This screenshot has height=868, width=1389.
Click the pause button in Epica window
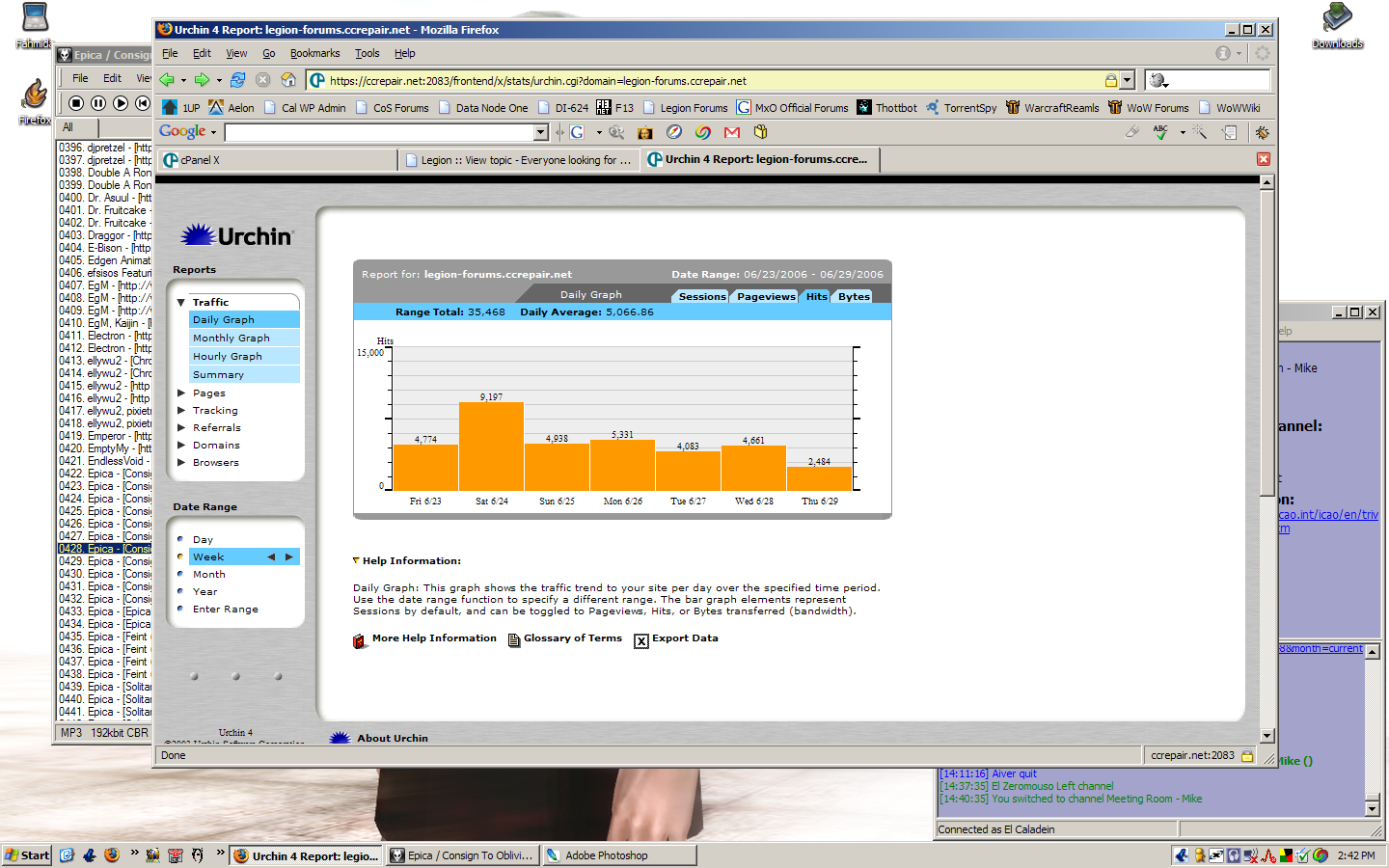(x=98, y=102)
